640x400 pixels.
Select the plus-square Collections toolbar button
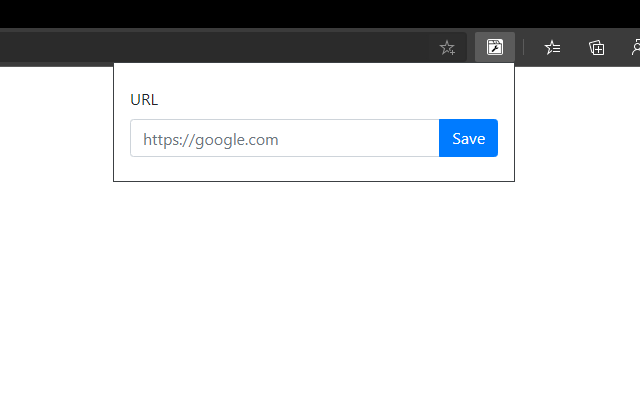click(596, 47)
